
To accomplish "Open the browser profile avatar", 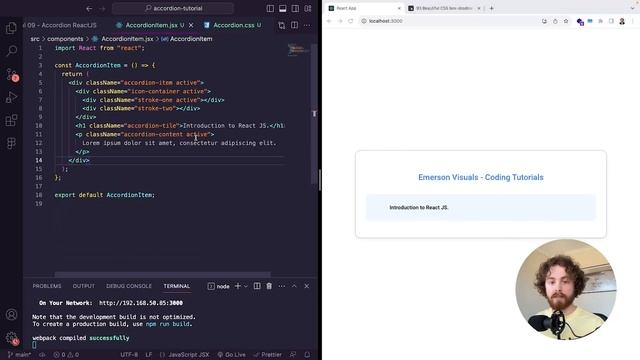I will (x=622, y=21).
